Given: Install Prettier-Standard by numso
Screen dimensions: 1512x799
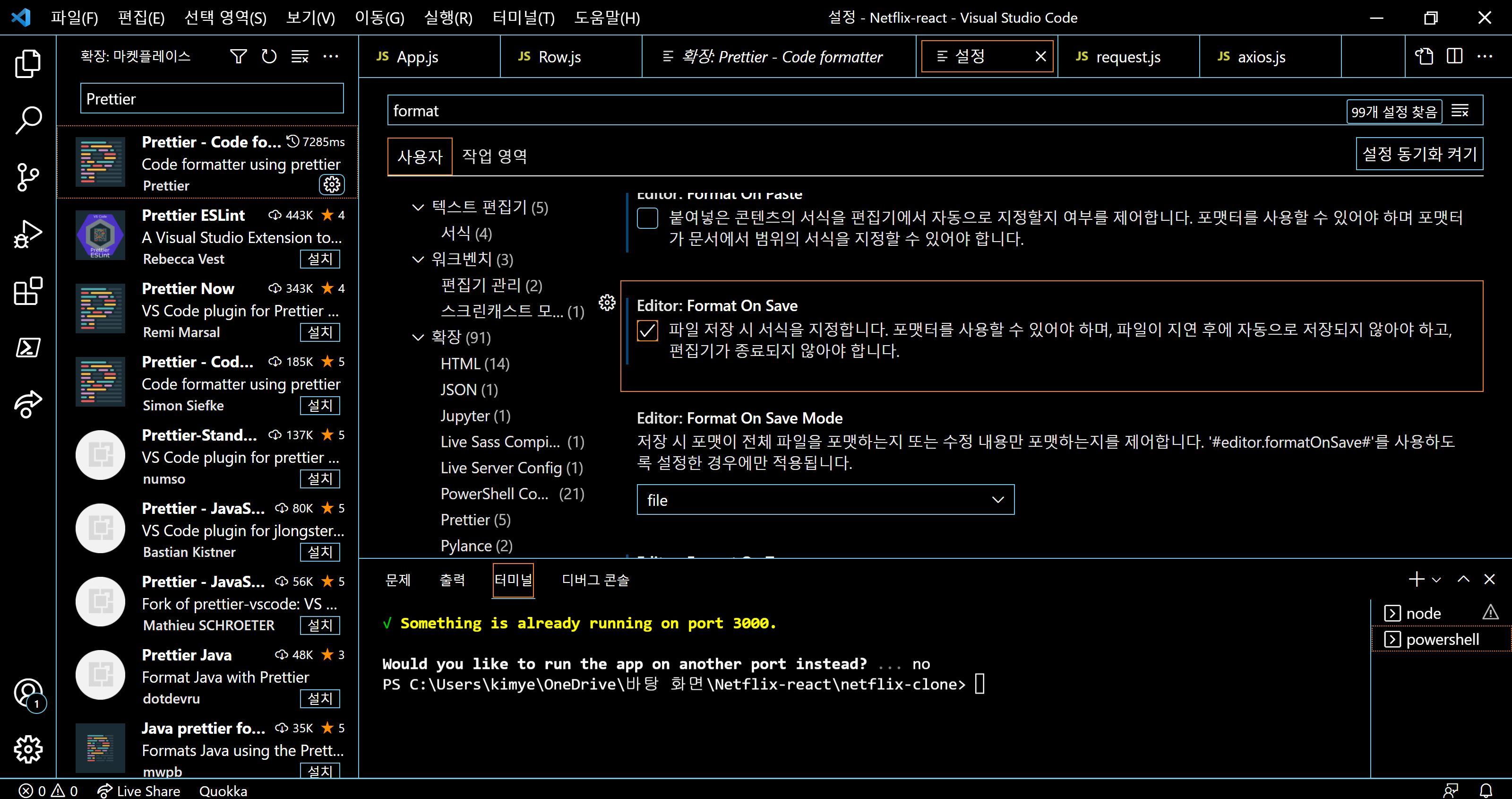Looking at the screenshot, I should (x=320, y=479).
